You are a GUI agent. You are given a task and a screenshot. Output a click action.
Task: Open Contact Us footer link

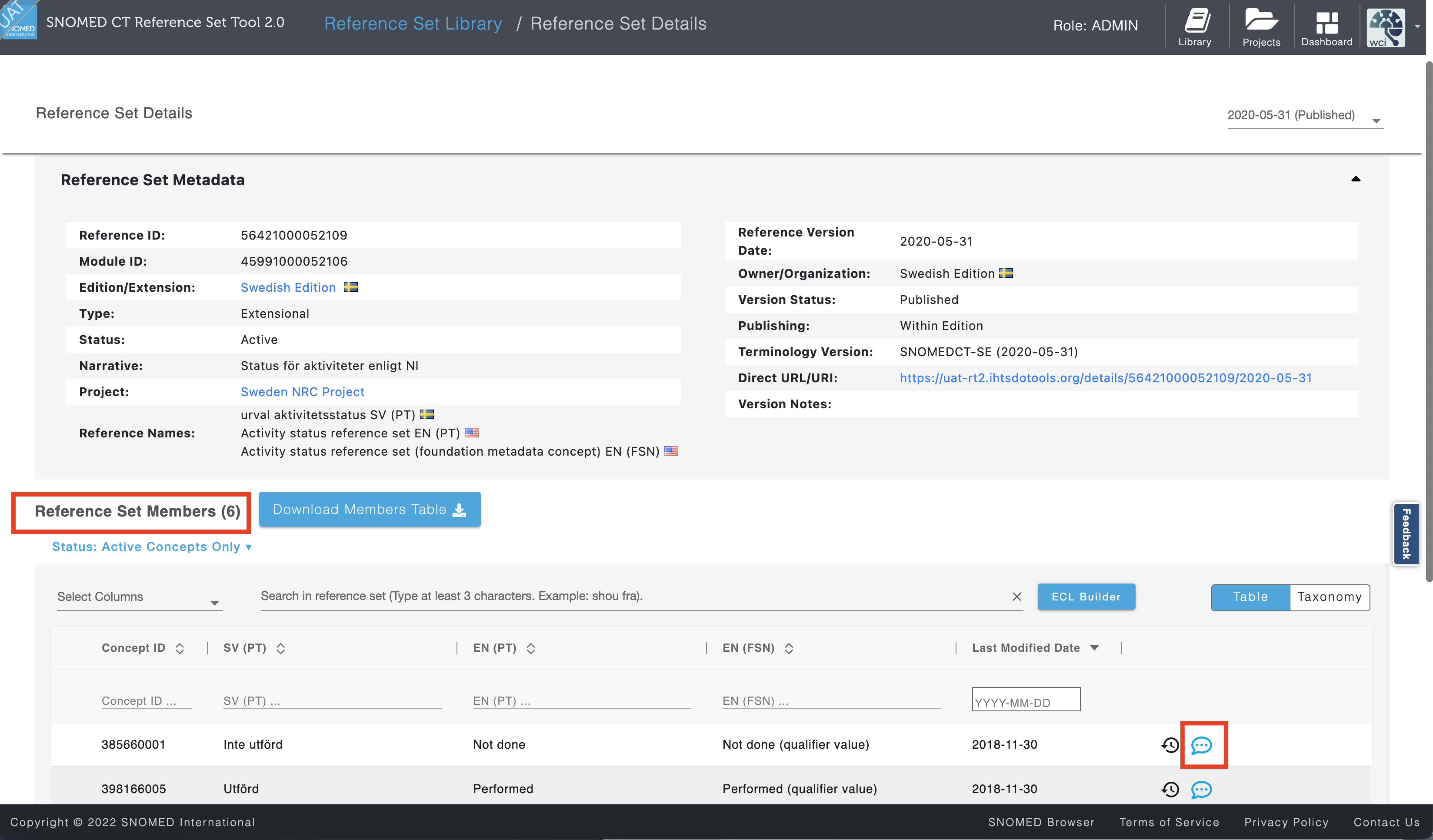pyautogui.click(x=1386, y=822)
